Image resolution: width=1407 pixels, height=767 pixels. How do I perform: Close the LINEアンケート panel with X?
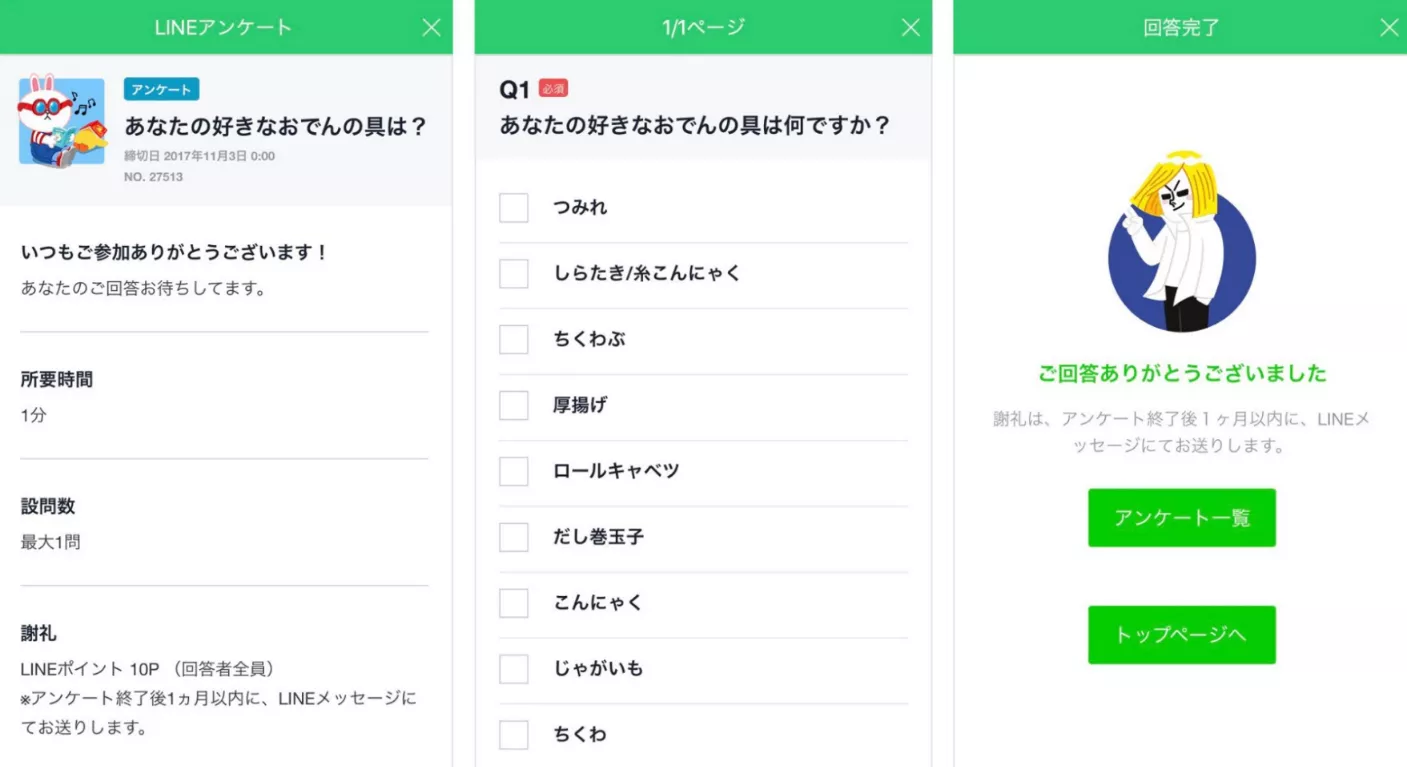pos(431,28)
